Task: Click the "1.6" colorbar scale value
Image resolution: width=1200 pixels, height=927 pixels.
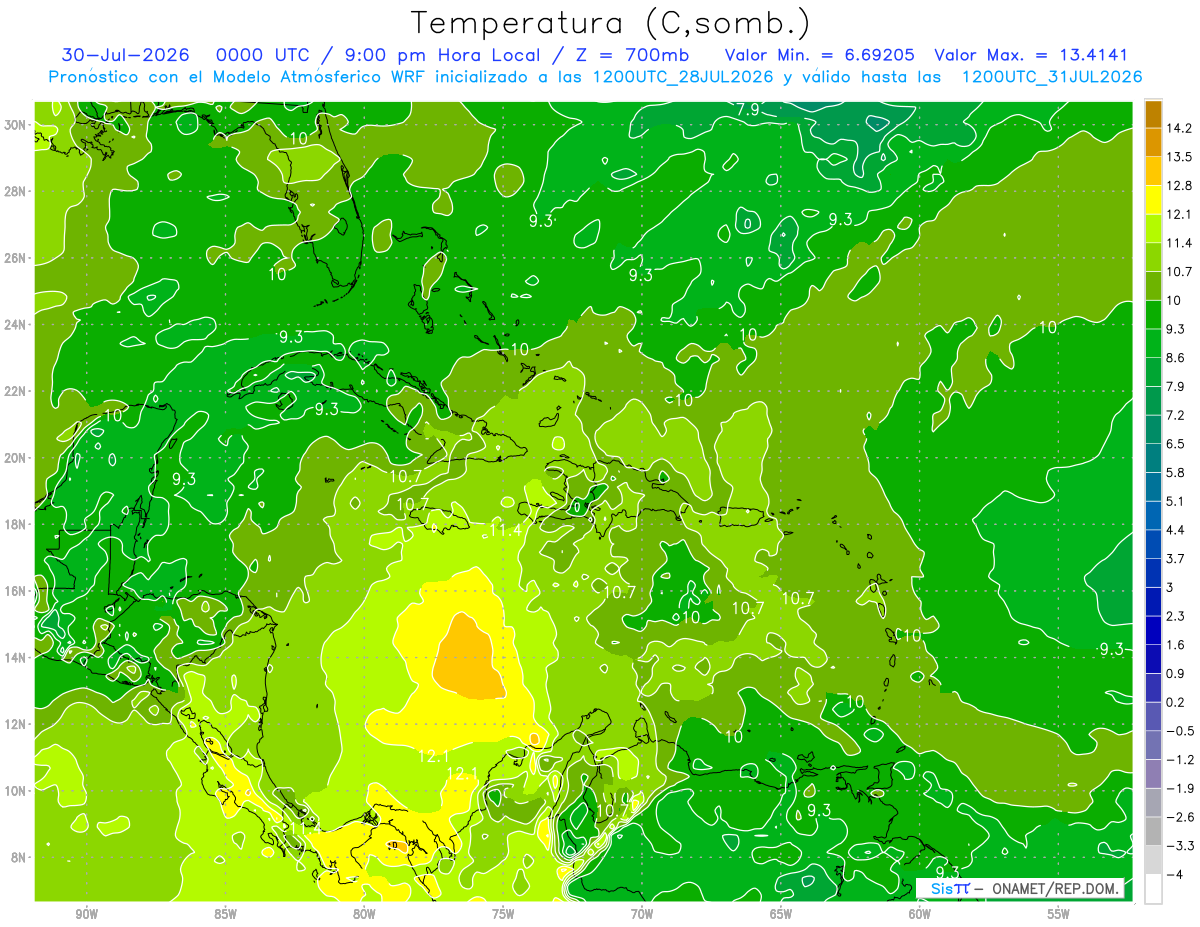Action: (x=1178, y=644)
